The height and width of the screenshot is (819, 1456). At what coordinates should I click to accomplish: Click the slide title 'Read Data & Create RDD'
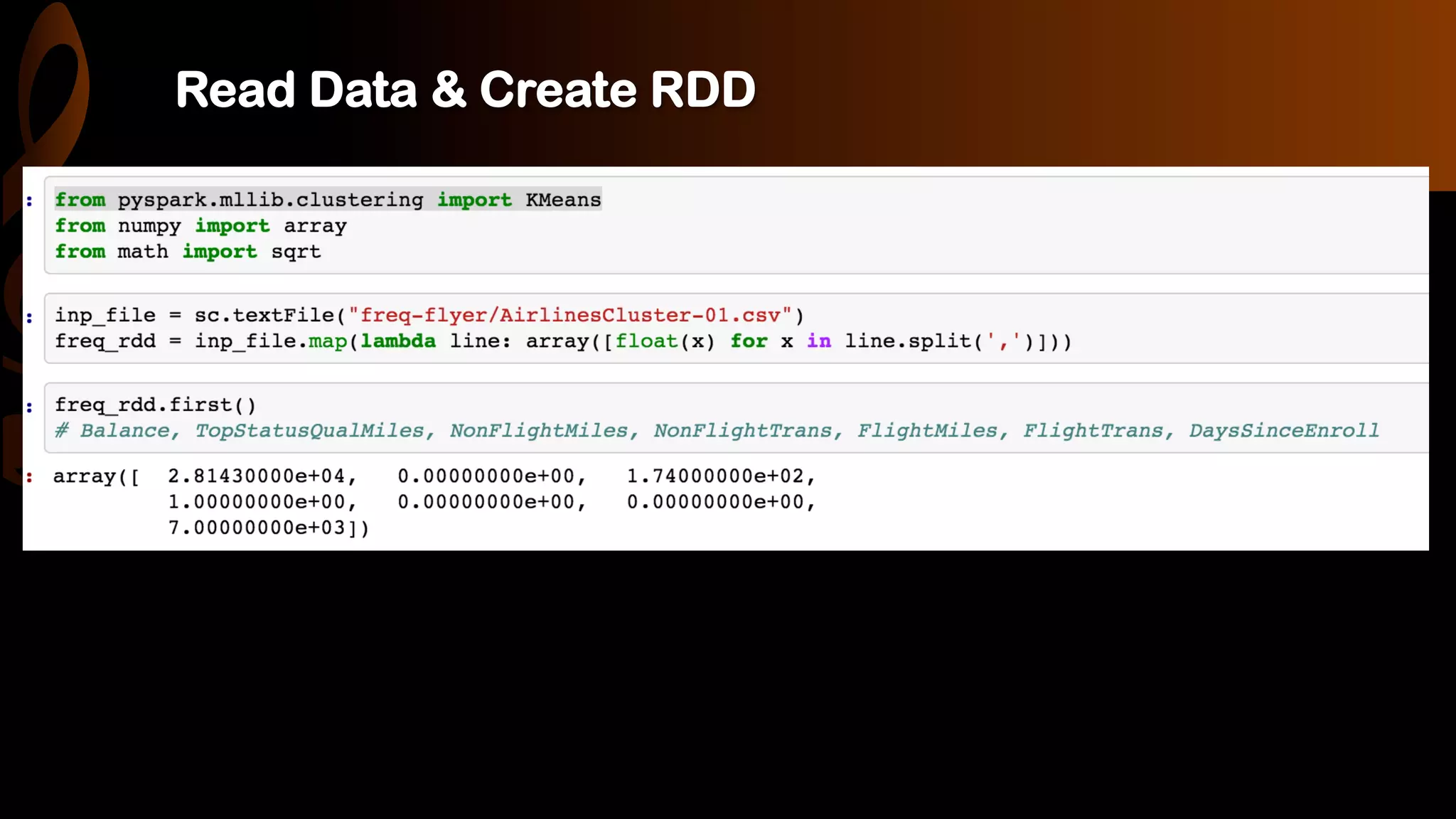tap(465, 90)
